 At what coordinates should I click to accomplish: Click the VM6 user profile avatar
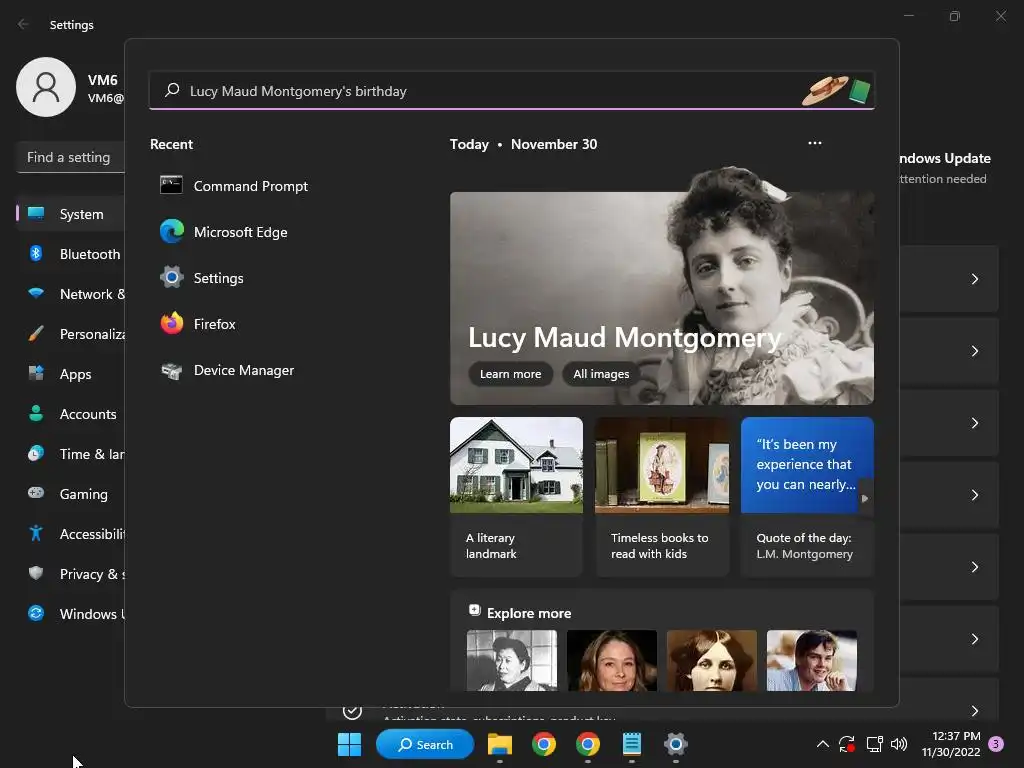pos(46,87)
